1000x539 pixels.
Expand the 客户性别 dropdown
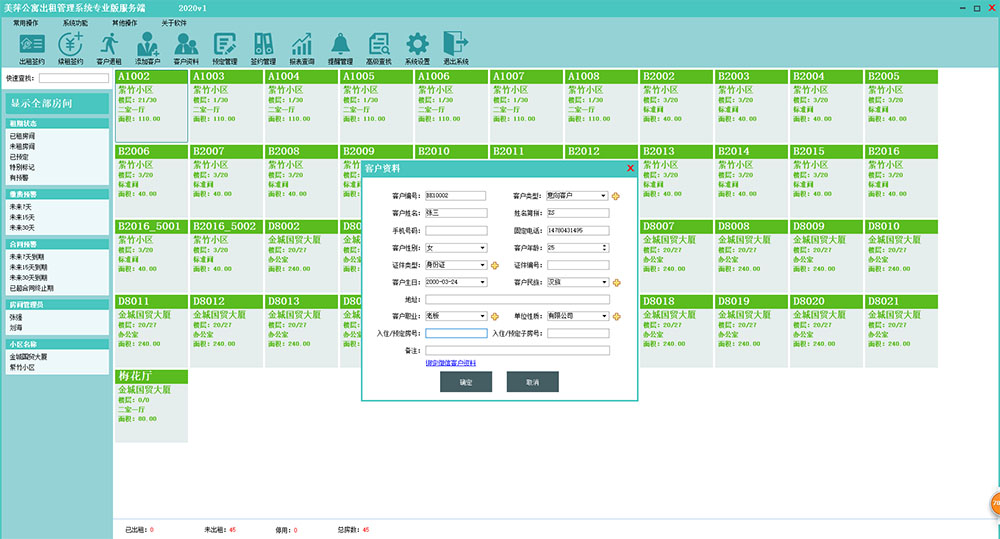(x=483, y=248)
